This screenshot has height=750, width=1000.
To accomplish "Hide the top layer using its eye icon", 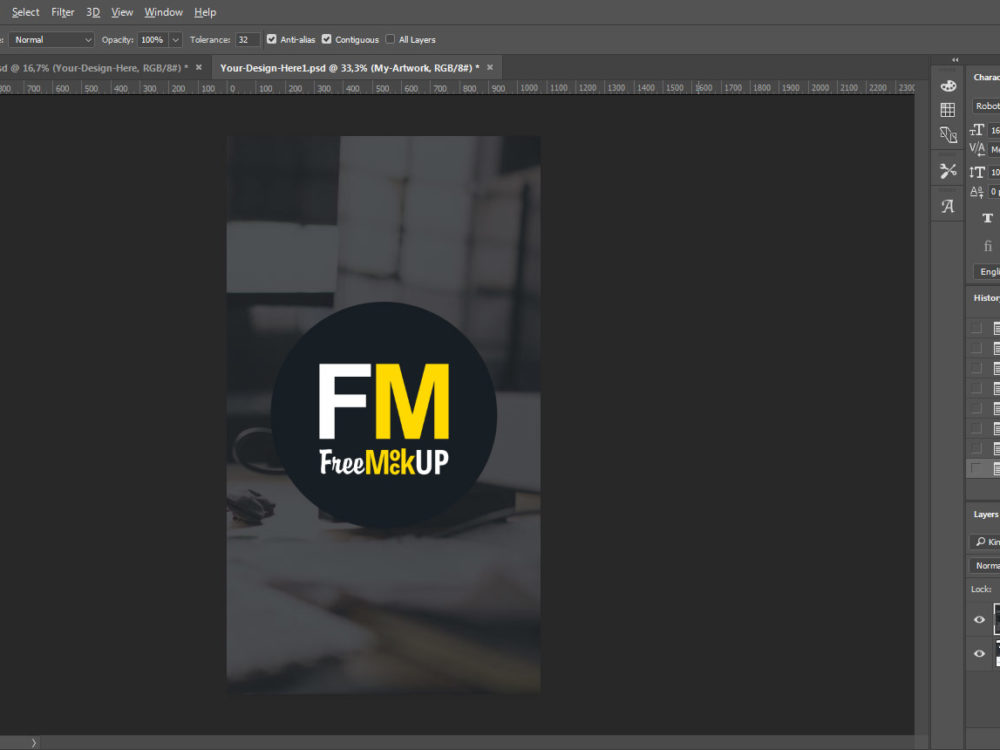I will coord(980,619).
